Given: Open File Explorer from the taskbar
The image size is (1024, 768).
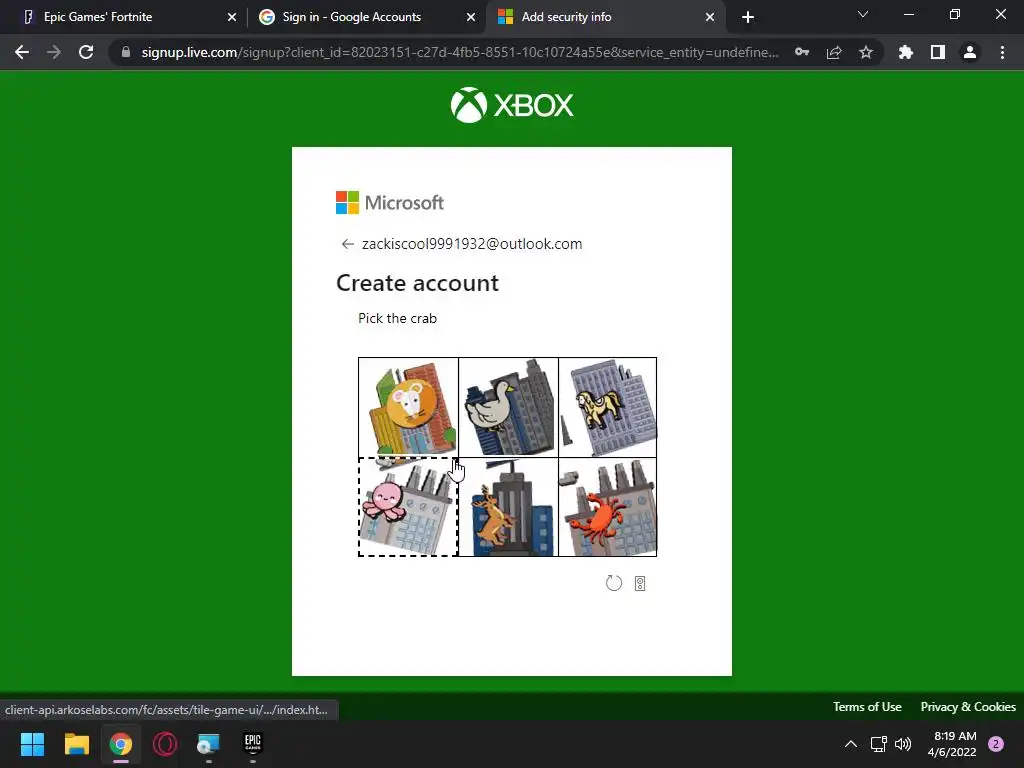Looking at the screenshot, I should [76, 744].
